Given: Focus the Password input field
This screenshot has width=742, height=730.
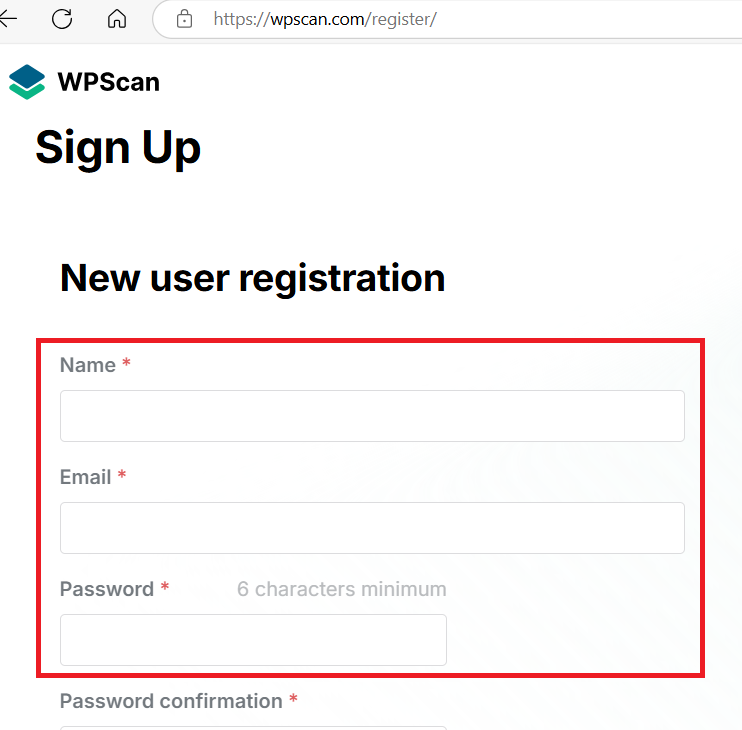Looking at the screenshot, I should click(253, 640).
